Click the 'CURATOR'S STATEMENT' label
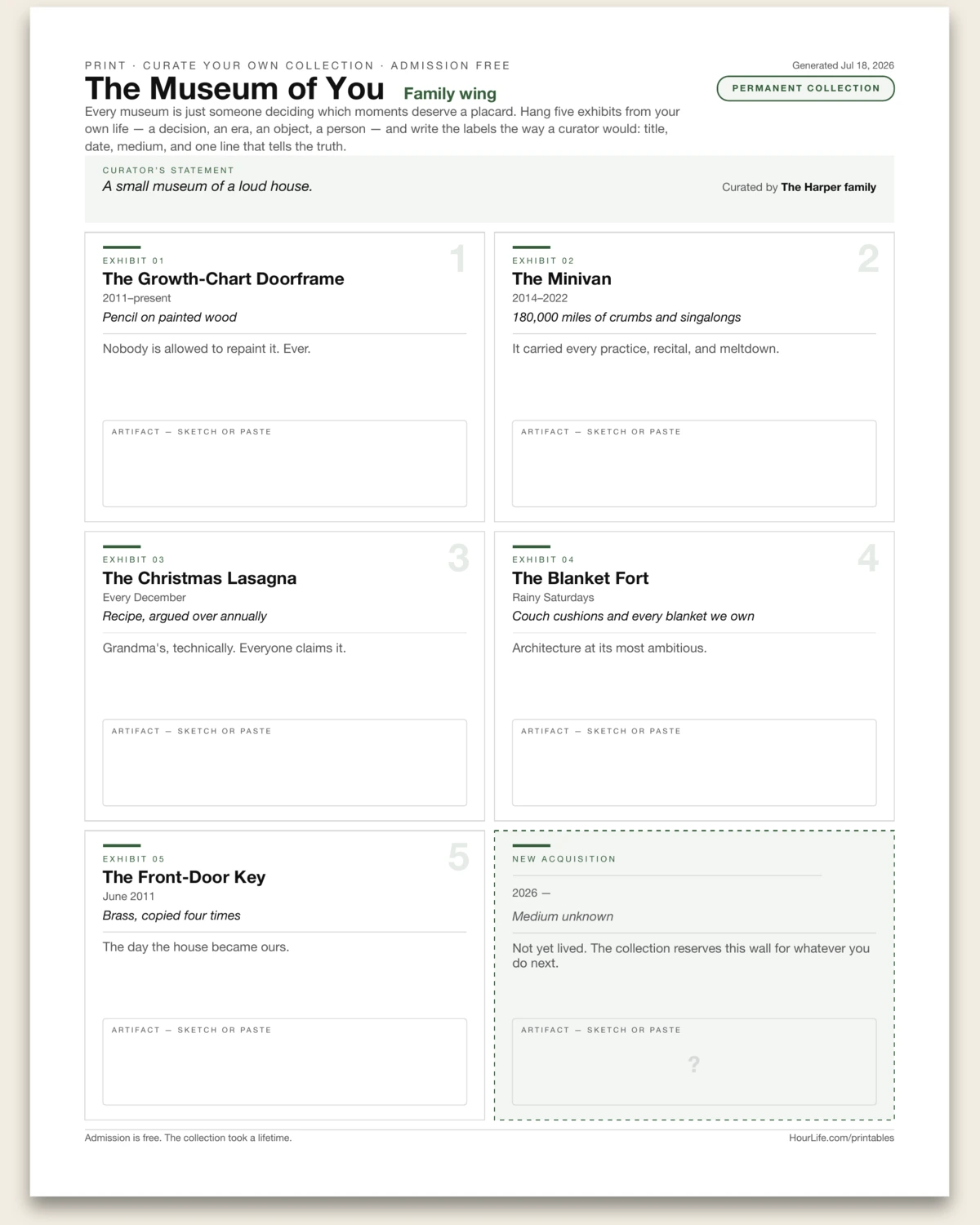 [168, 171]
